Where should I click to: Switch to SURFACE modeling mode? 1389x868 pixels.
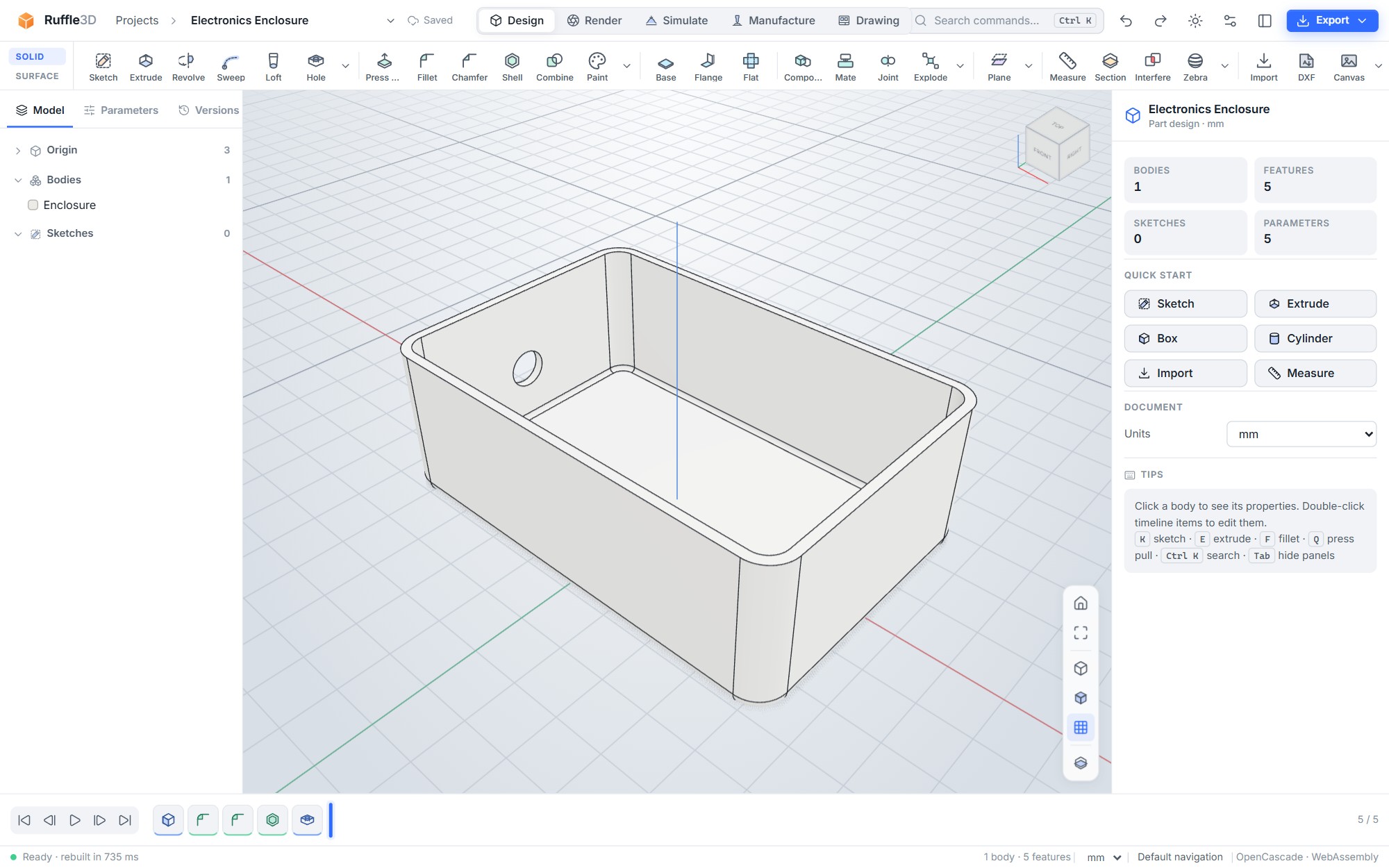pyautogui.click(x=38, y=76)
